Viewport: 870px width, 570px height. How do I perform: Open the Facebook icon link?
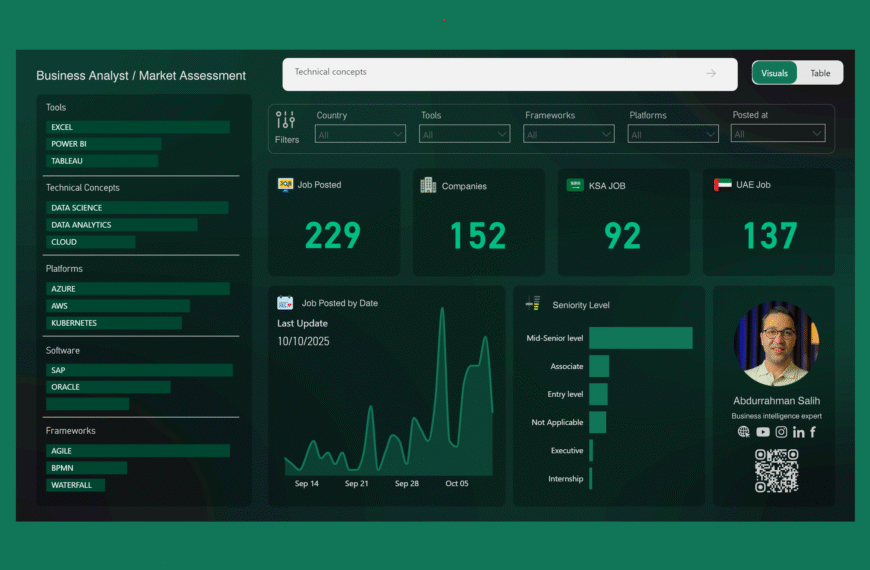812,432
